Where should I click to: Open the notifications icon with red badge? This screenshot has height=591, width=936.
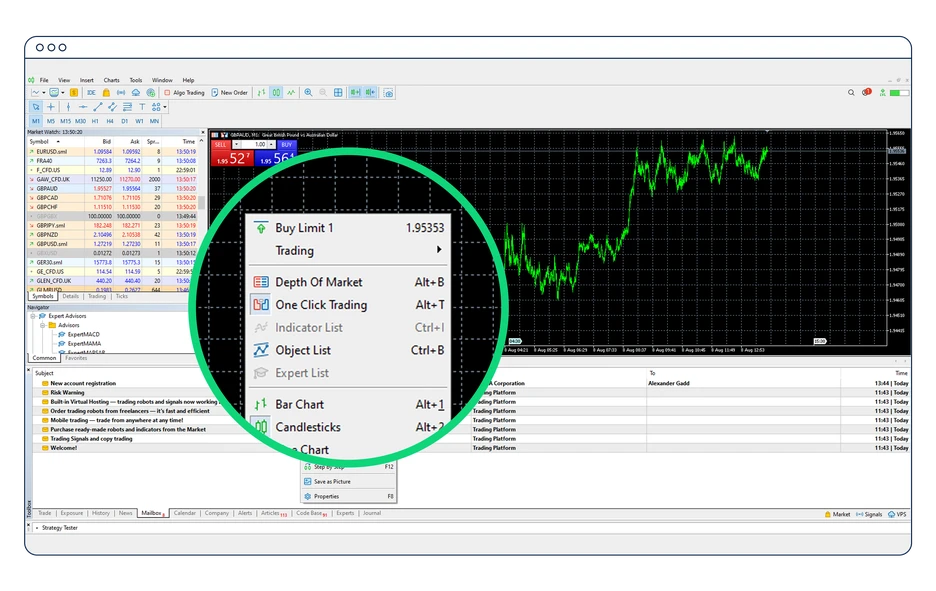(867, 92)
